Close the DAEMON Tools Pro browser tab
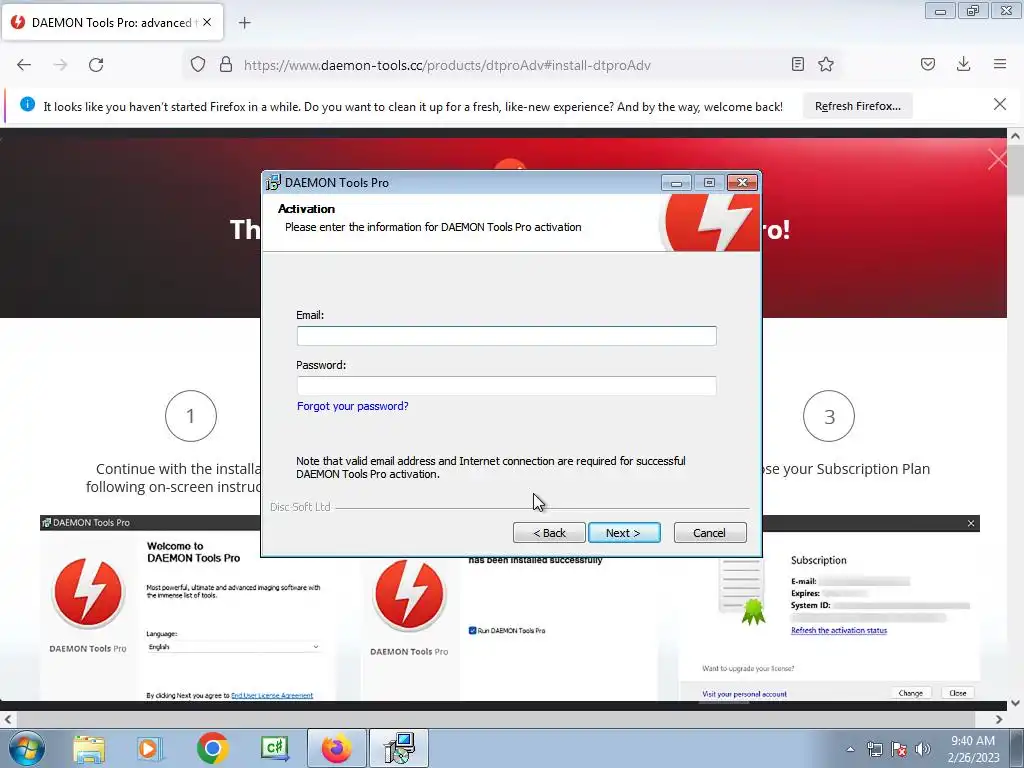Viewport: 1024px width, 768px height. tap(207, 22)
